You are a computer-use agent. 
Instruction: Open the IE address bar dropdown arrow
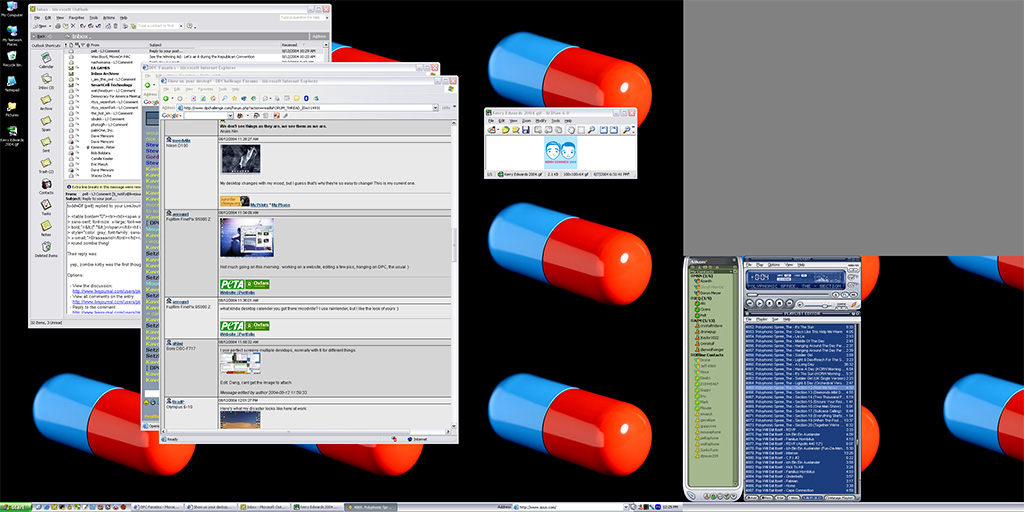click(x=436, y=108)
